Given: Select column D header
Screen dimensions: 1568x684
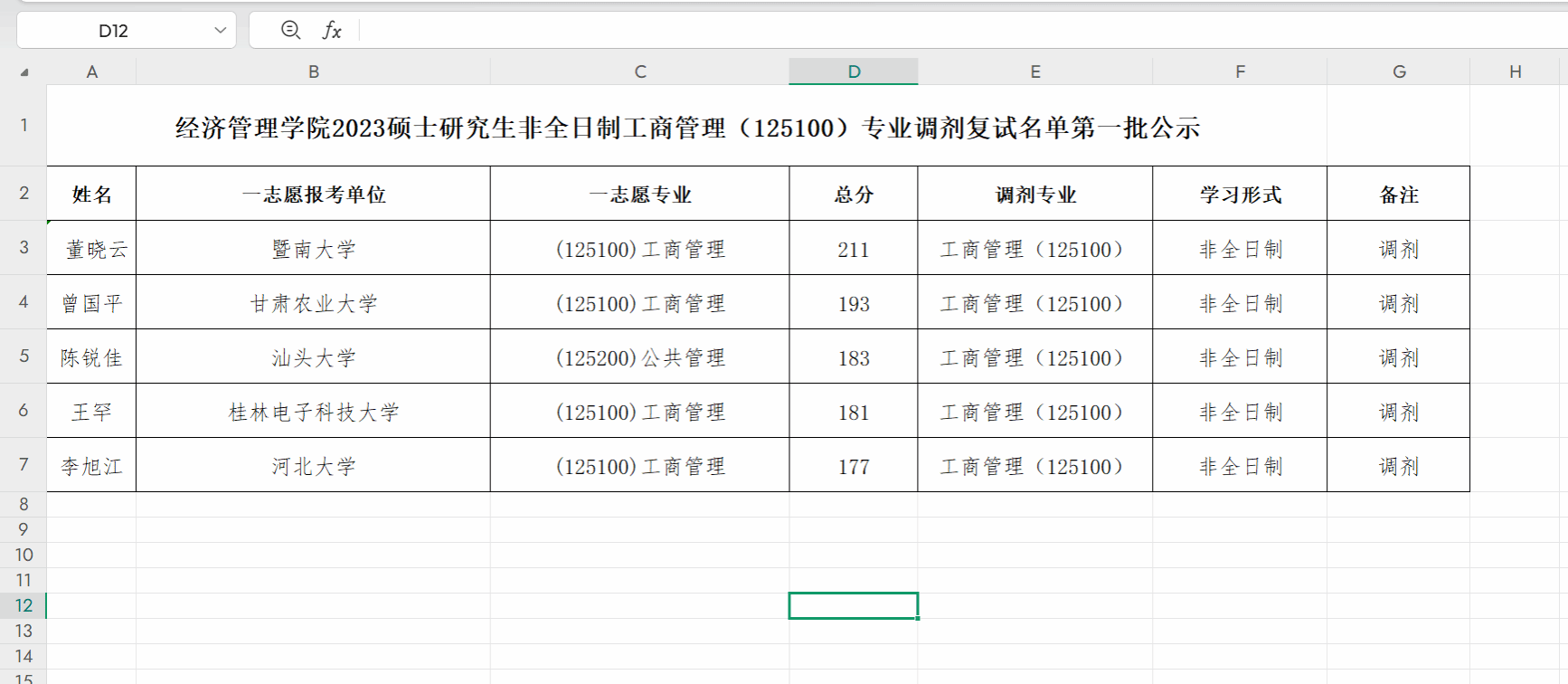Looking at the screenshot, I should click(x=854, y=71).
